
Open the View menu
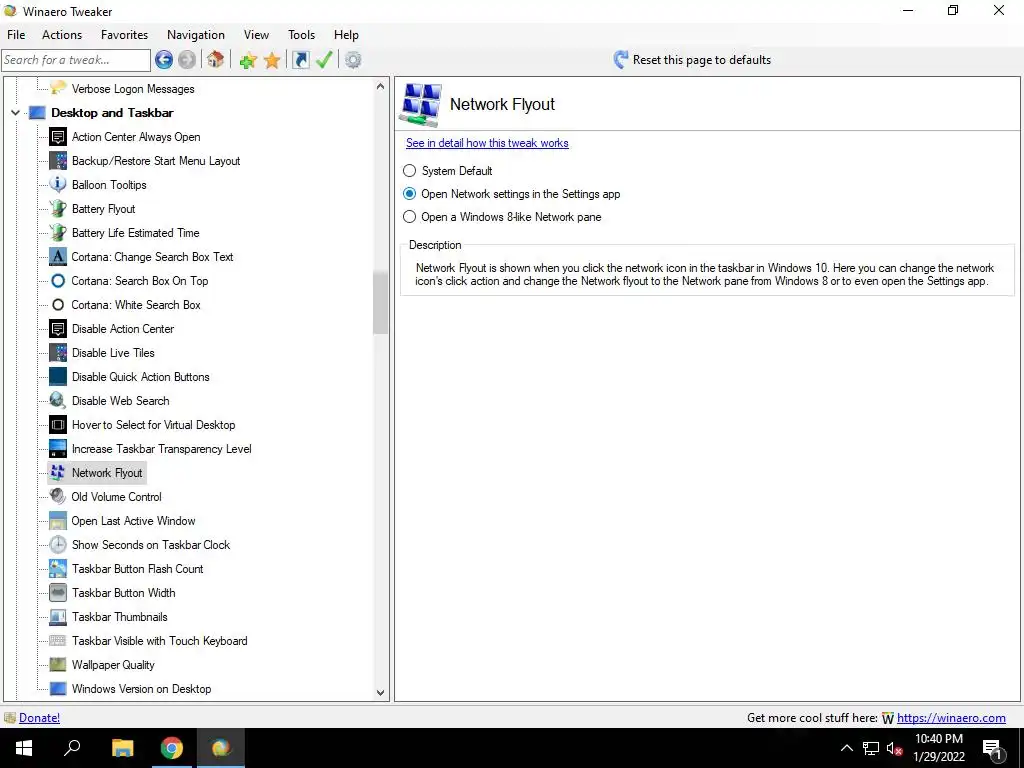pos(256,35)
